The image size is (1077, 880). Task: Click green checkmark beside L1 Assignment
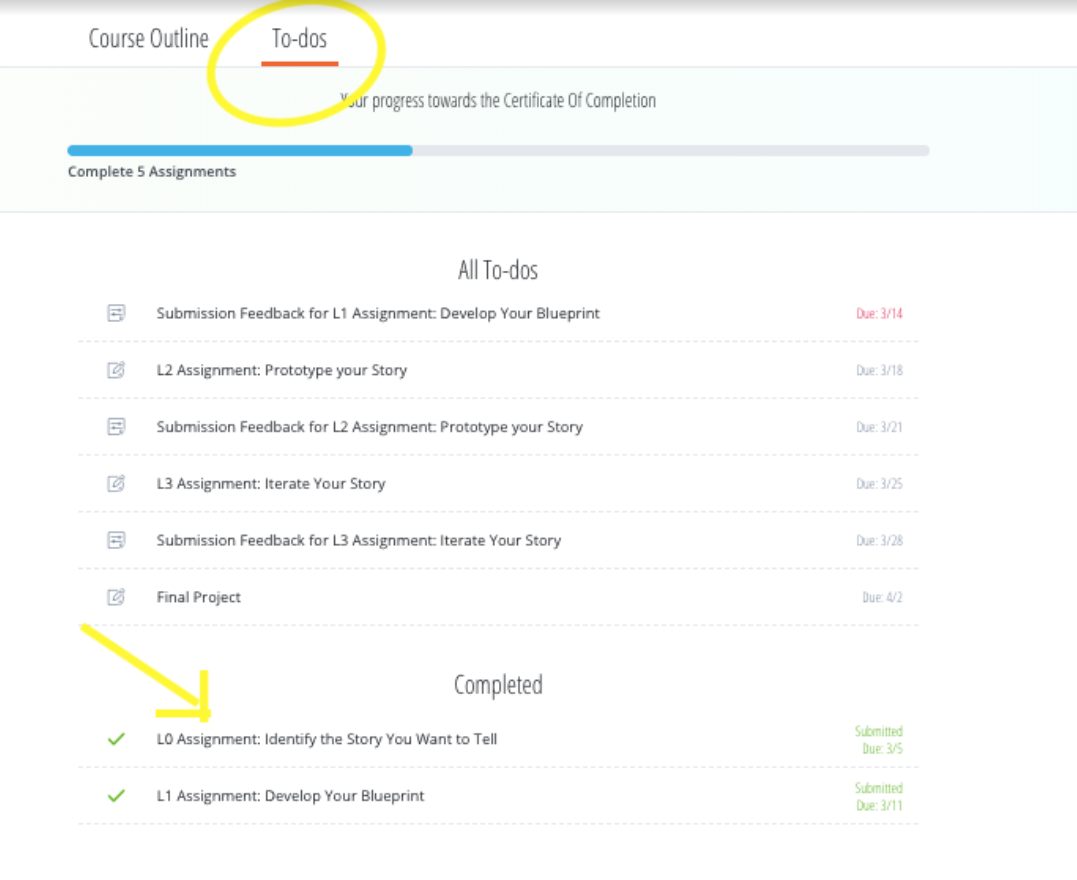pyautogui.click(x=116, y=797)
